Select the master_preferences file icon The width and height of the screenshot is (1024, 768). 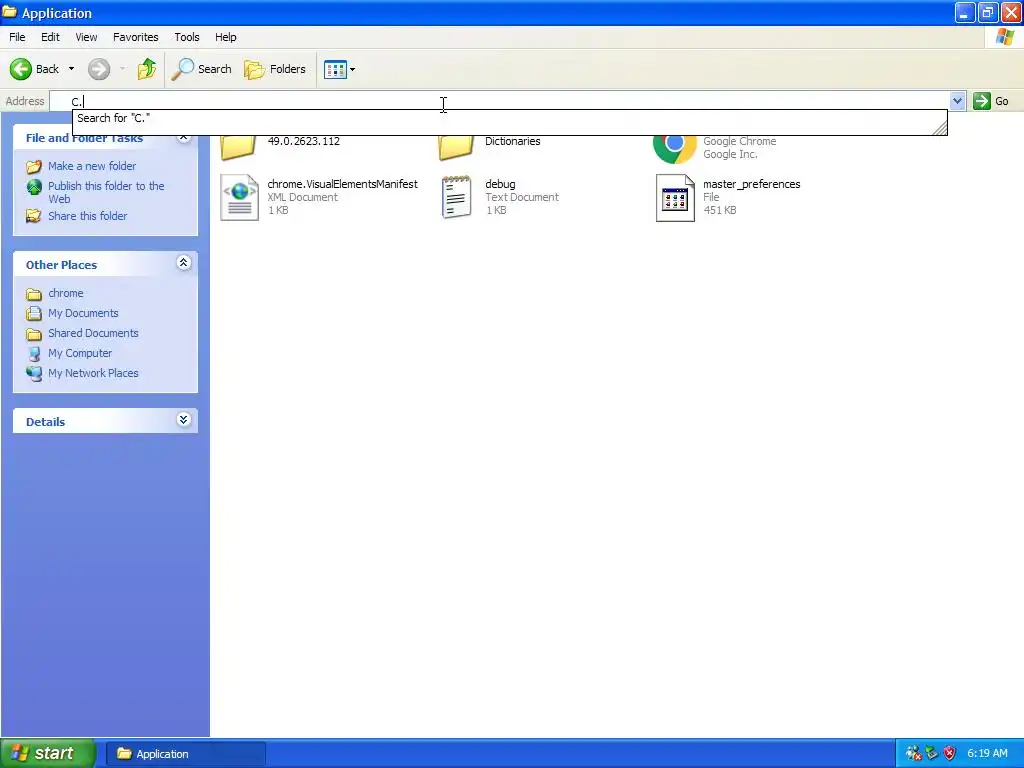pyautogui.click(x=675, y=198)
